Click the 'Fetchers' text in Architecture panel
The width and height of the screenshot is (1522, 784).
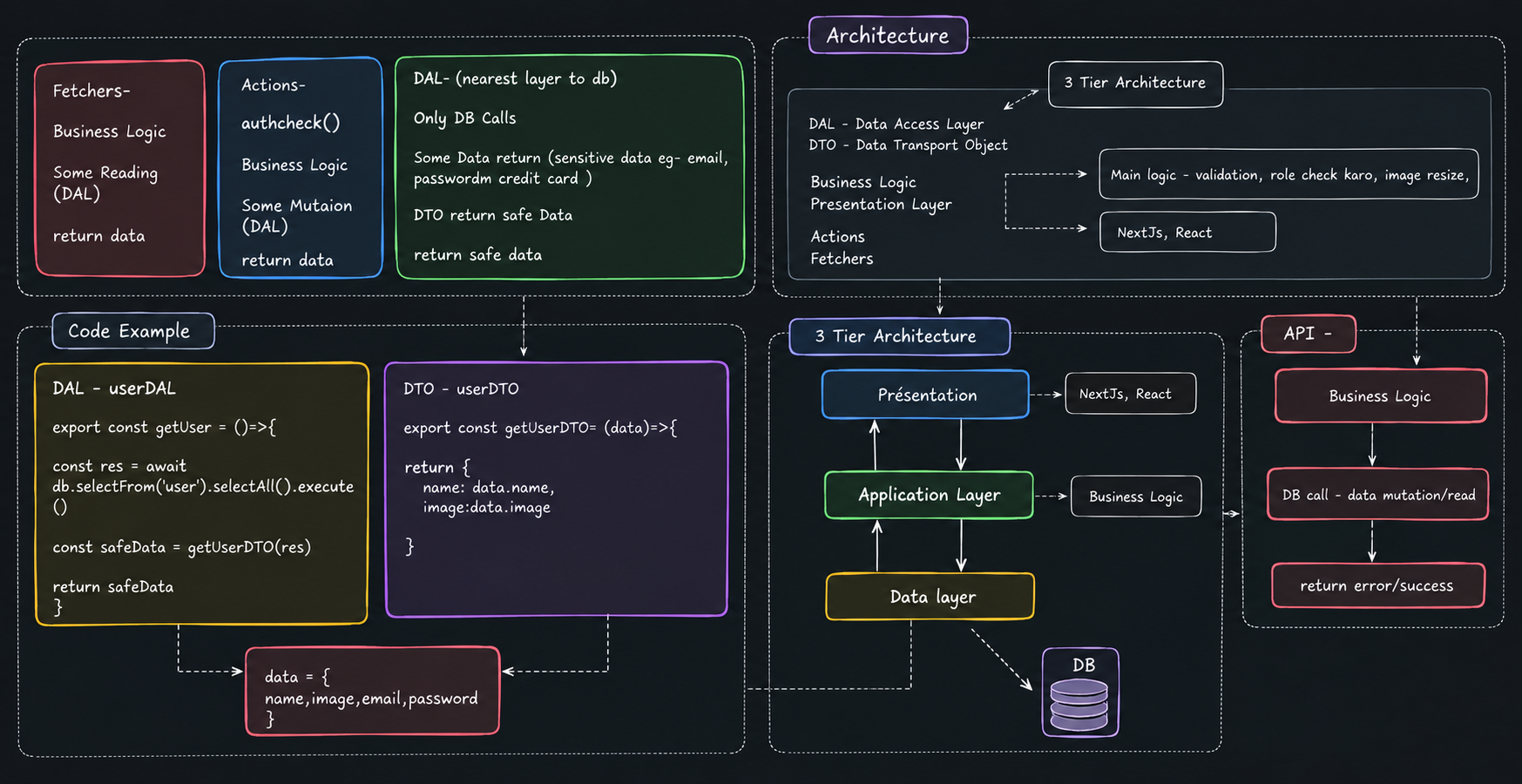coord(842,259)
